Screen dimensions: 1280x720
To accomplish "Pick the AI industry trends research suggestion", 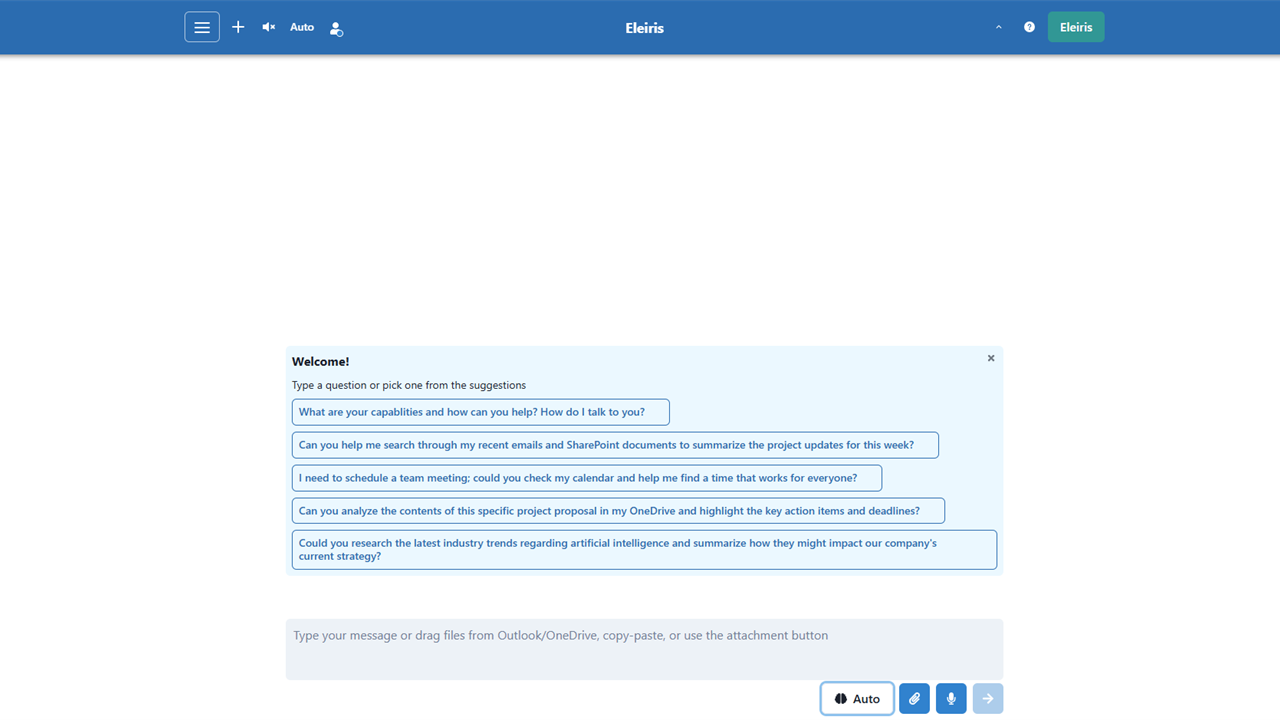I will coord(644,550).
